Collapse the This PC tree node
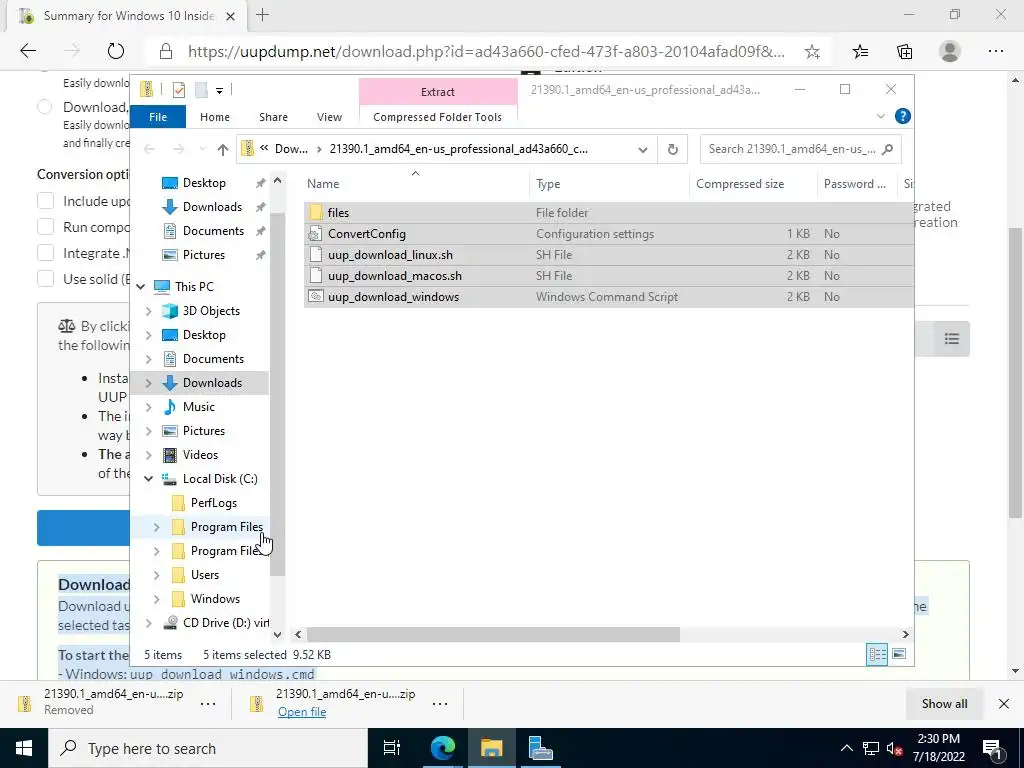 pyautogui.click(x=140, y=287)
